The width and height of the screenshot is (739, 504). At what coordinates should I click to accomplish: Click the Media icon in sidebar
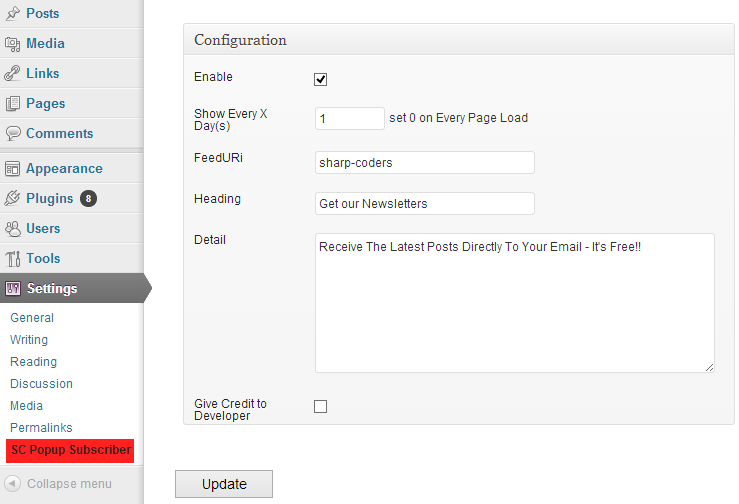tap(13, 44)
